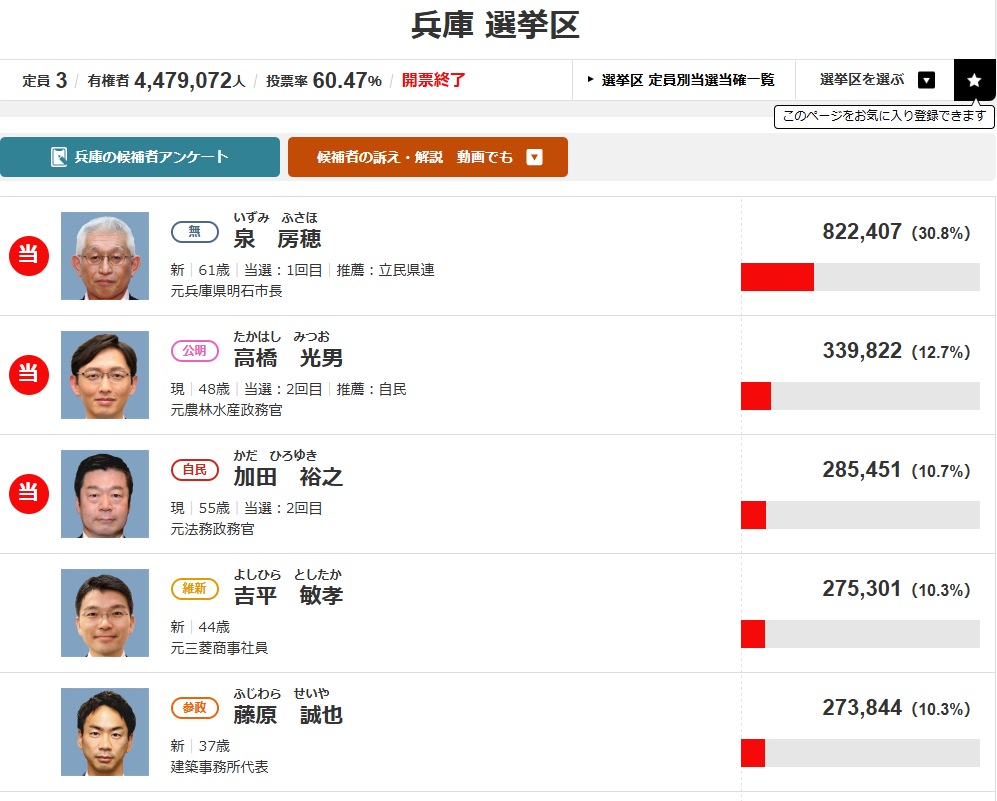The width and height of the screenshot is (997, 801).
Task: Click the 公明 party badge
Action: point(194,351)
